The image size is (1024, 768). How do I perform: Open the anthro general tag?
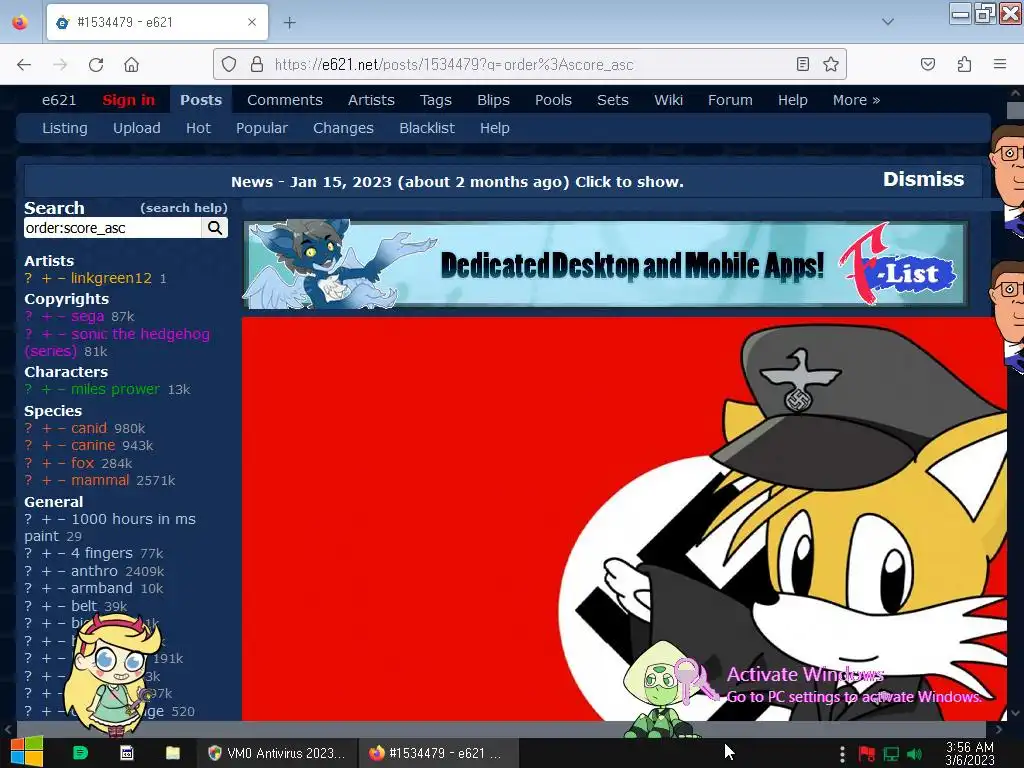click(x=94, y=571)
